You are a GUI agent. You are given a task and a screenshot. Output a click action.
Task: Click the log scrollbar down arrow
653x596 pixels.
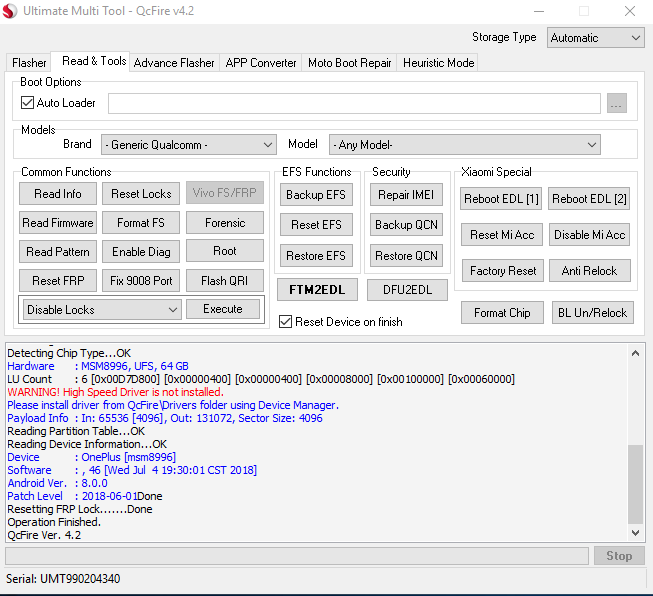point(635,532)
